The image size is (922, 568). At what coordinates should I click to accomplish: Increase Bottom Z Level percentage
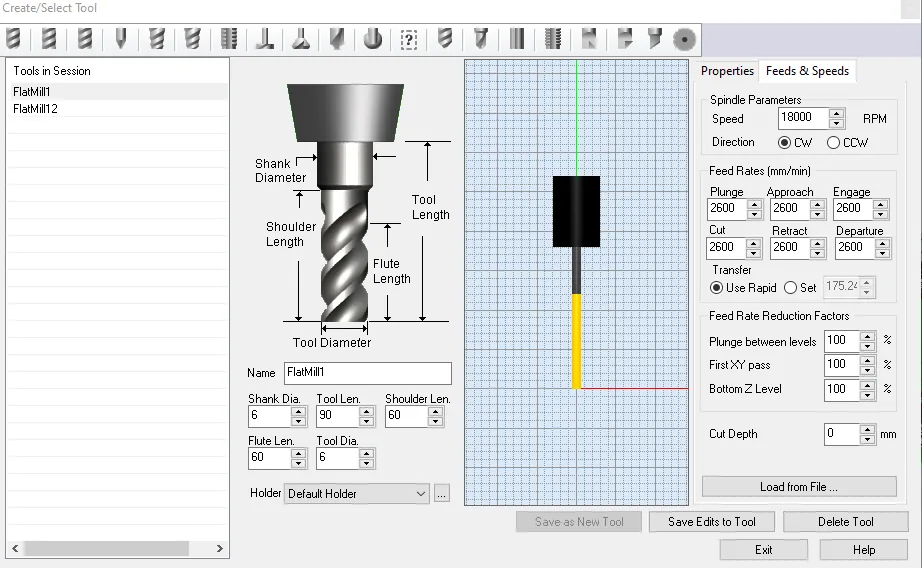pyautogui.click(x=867, y=385)
